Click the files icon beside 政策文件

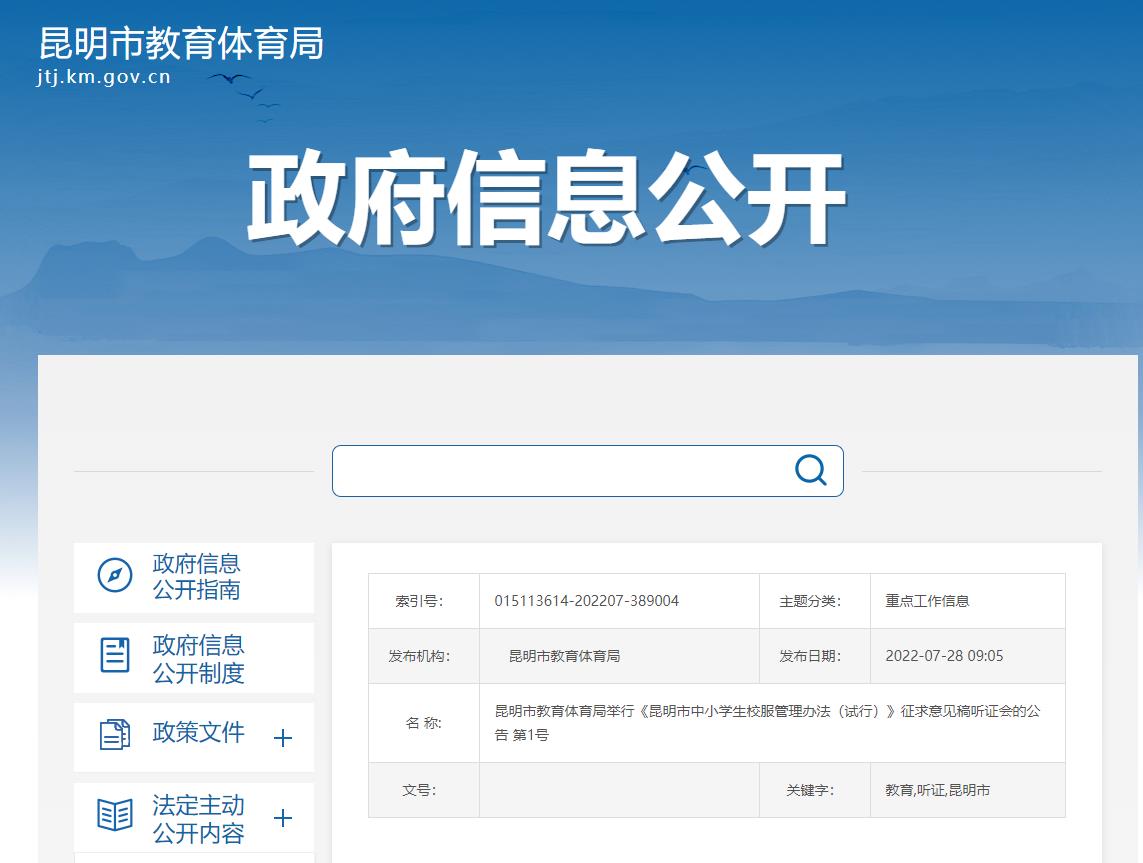tap(115, 735)
